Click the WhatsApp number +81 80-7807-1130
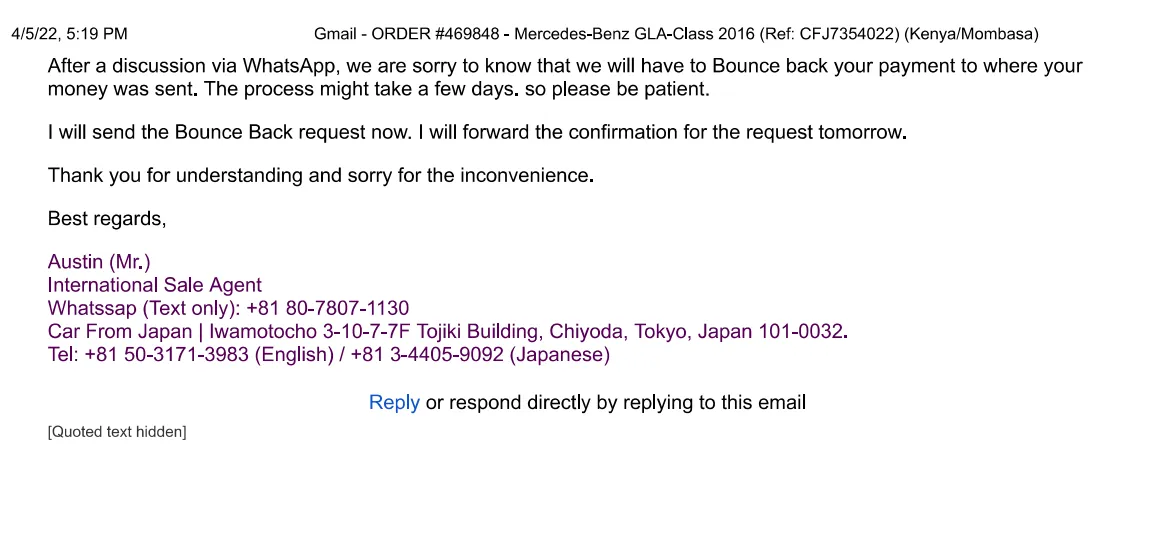1155x549 pixels. (x=328, y=308)
